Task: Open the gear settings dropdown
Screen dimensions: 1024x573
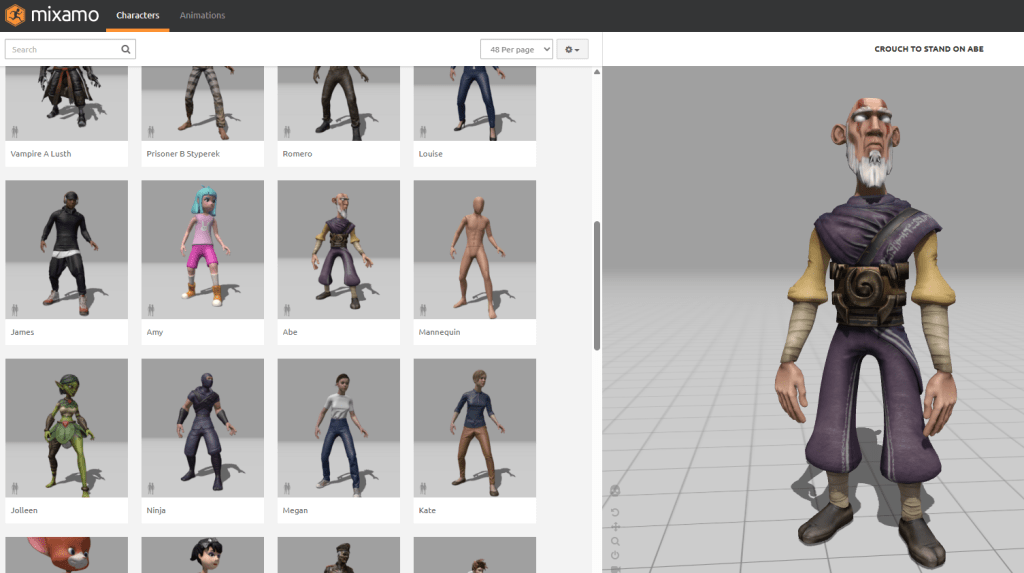Action: [572, 49]
